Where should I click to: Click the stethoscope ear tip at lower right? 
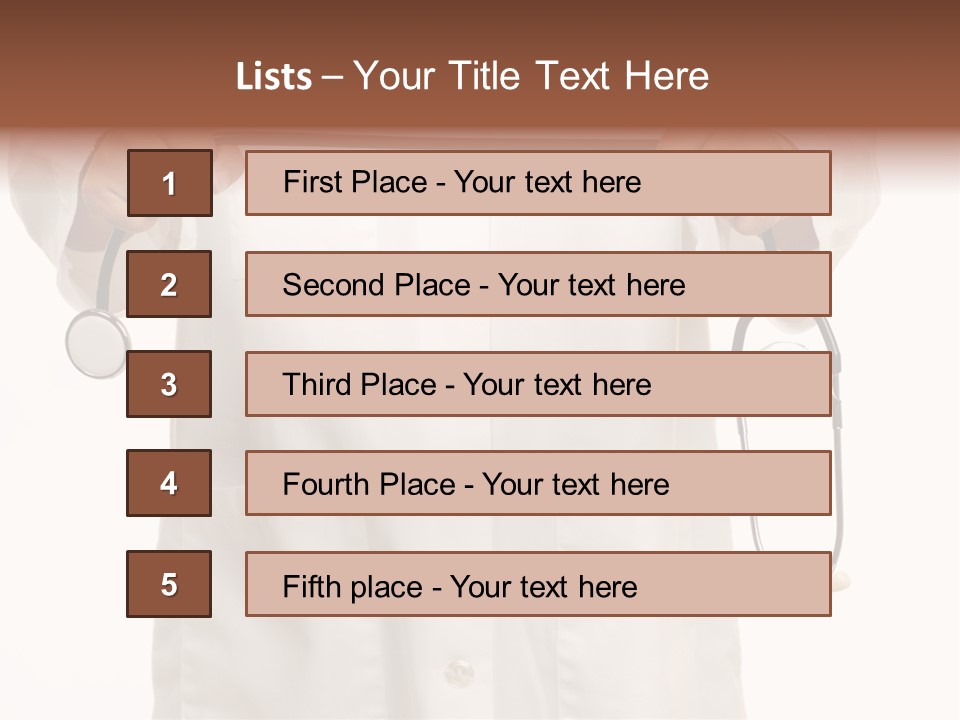(x=842, y=579)
